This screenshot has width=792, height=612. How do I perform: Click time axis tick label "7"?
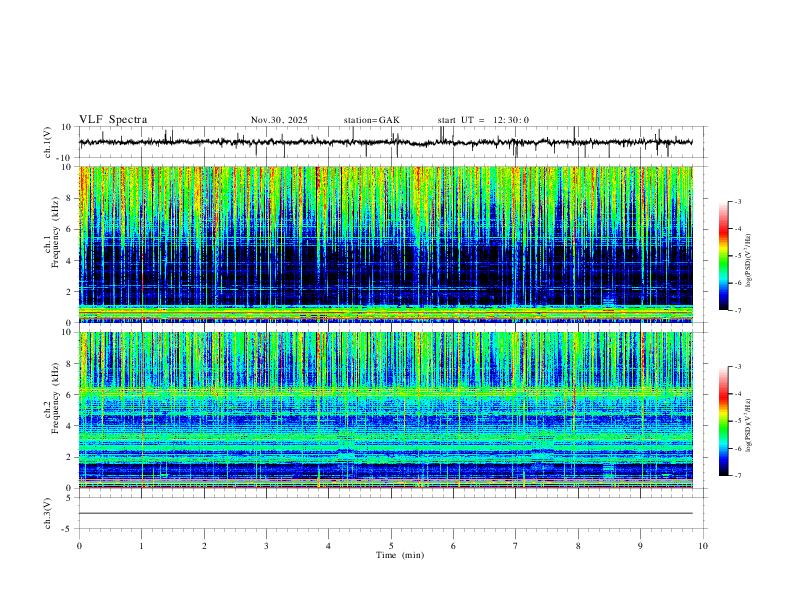point(516,546)
